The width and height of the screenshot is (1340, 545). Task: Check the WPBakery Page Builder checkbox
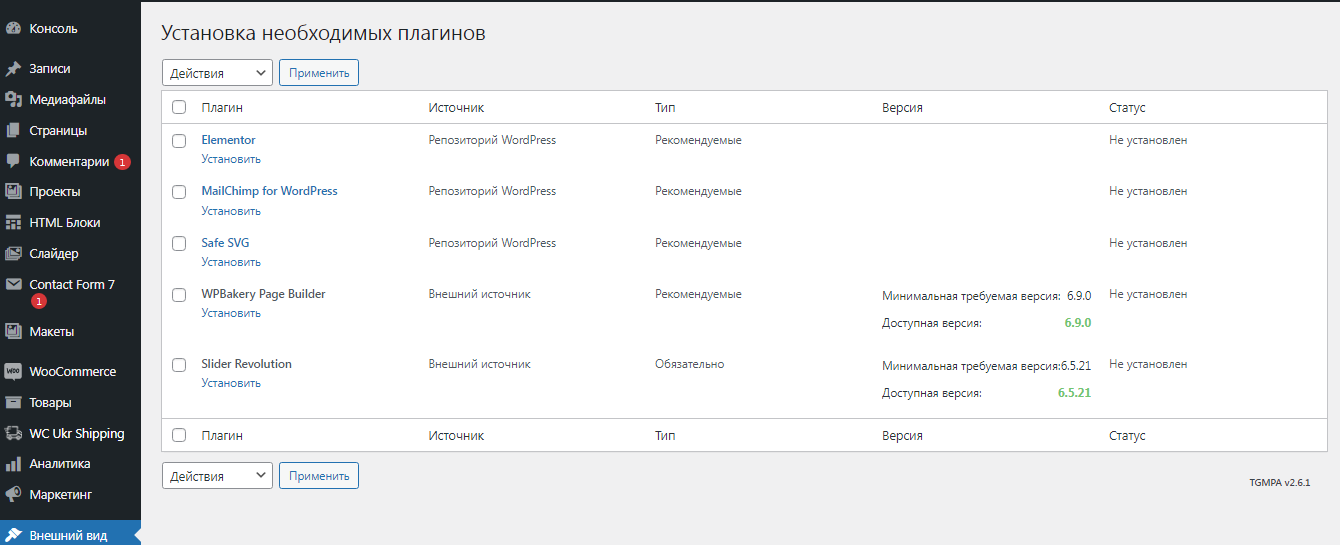(179, 295)
